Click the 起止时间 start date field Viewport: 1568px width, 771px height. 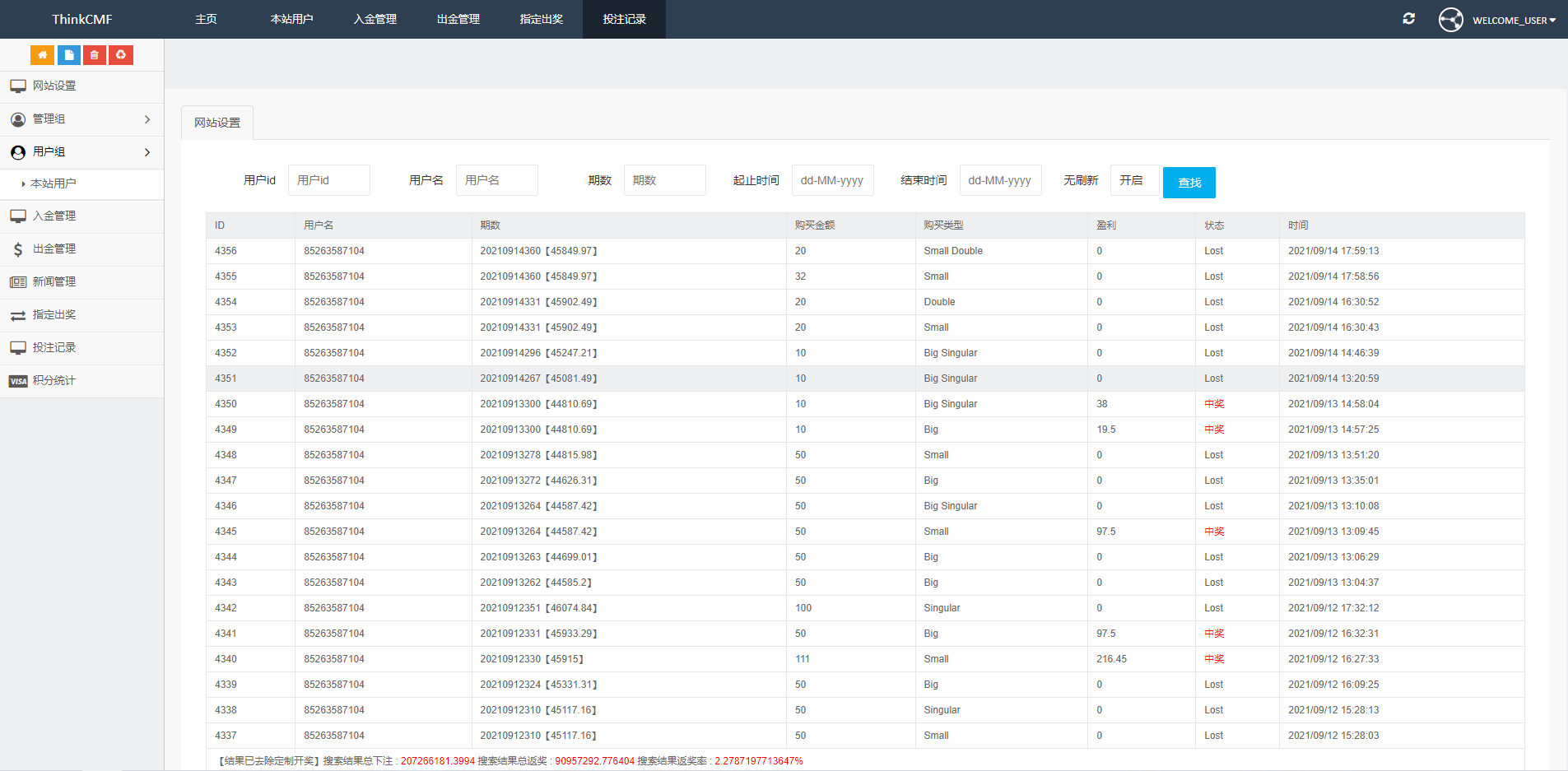pos(832,180)
